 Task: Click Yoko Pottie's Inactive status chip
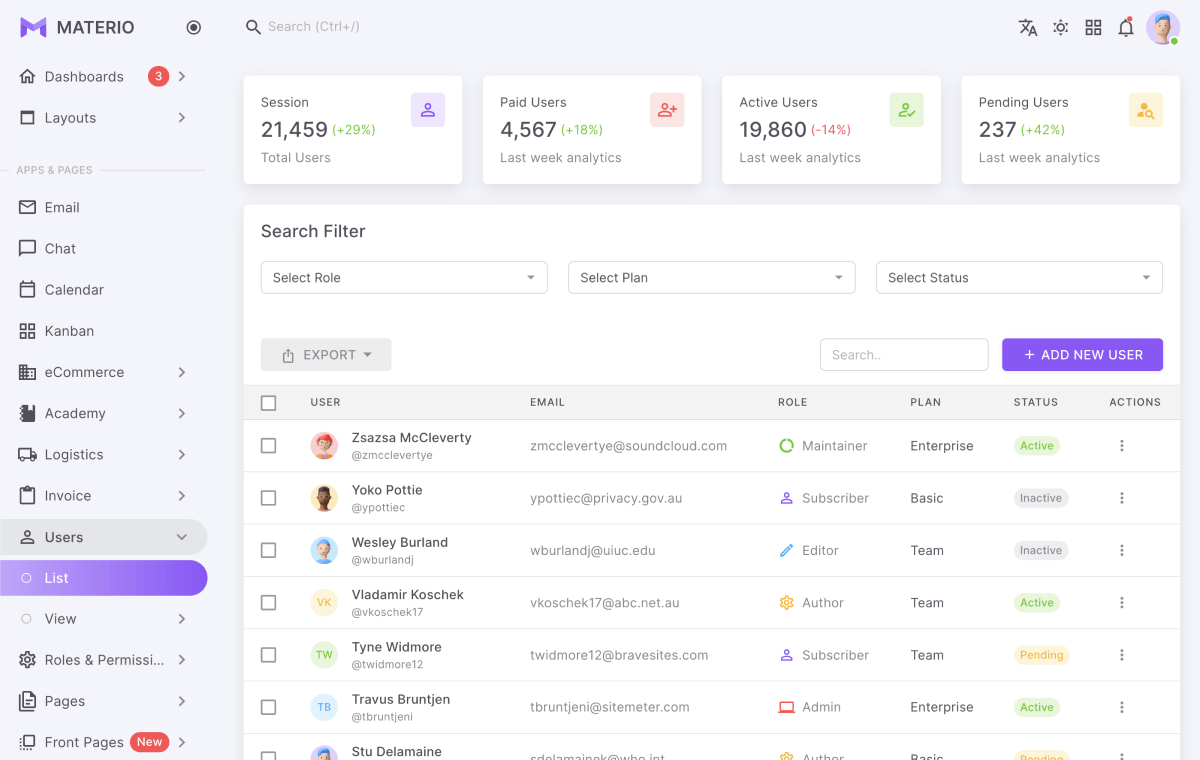1041,498
